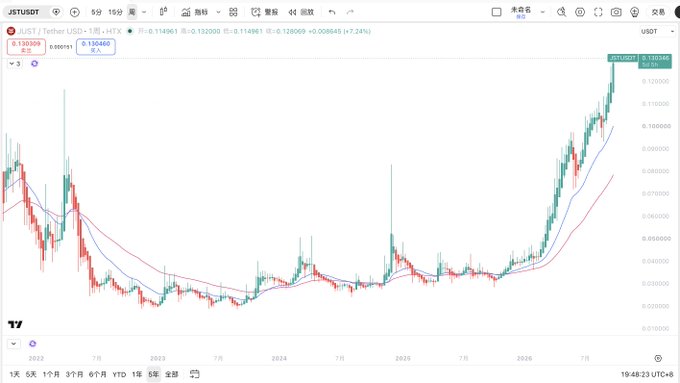The height and width of the screenshot is (383, 680).
Task: Click the TradingView logo on the chart
Action: click(15, 324)
